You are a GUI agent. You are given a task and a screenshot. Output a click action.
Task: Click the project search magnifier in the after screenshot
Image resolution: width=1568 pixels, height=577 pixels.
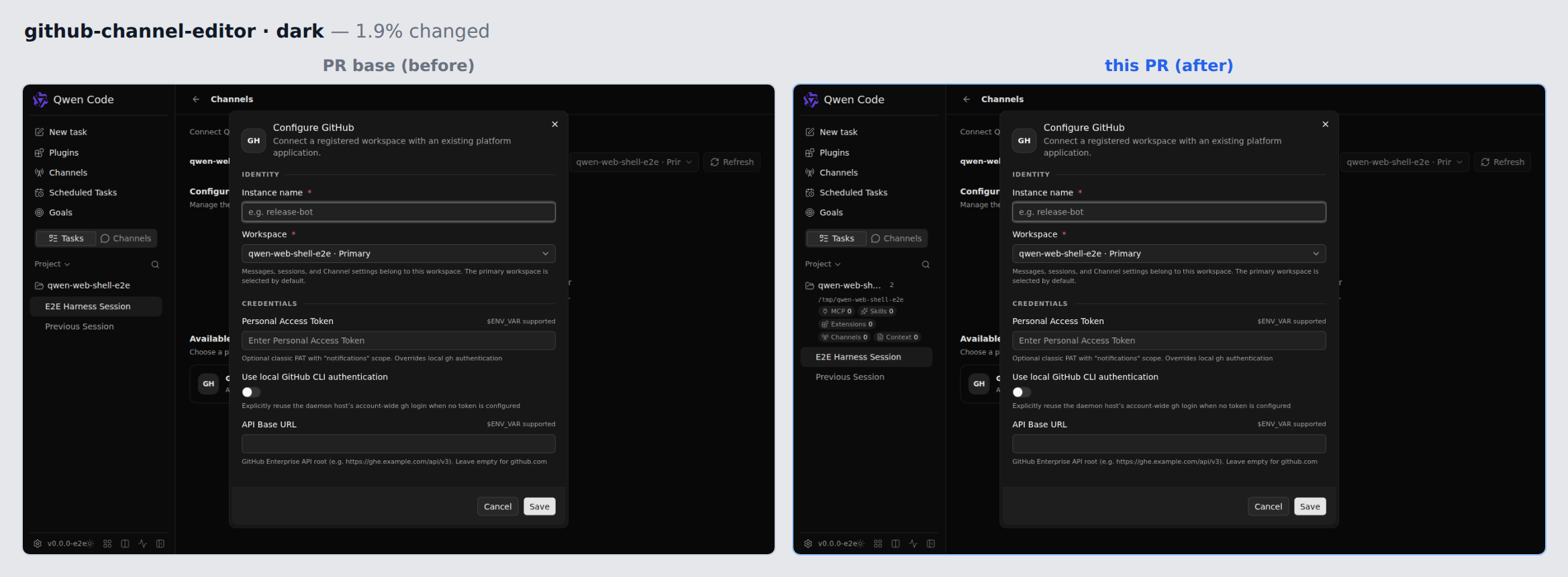(x=926, y=264)
